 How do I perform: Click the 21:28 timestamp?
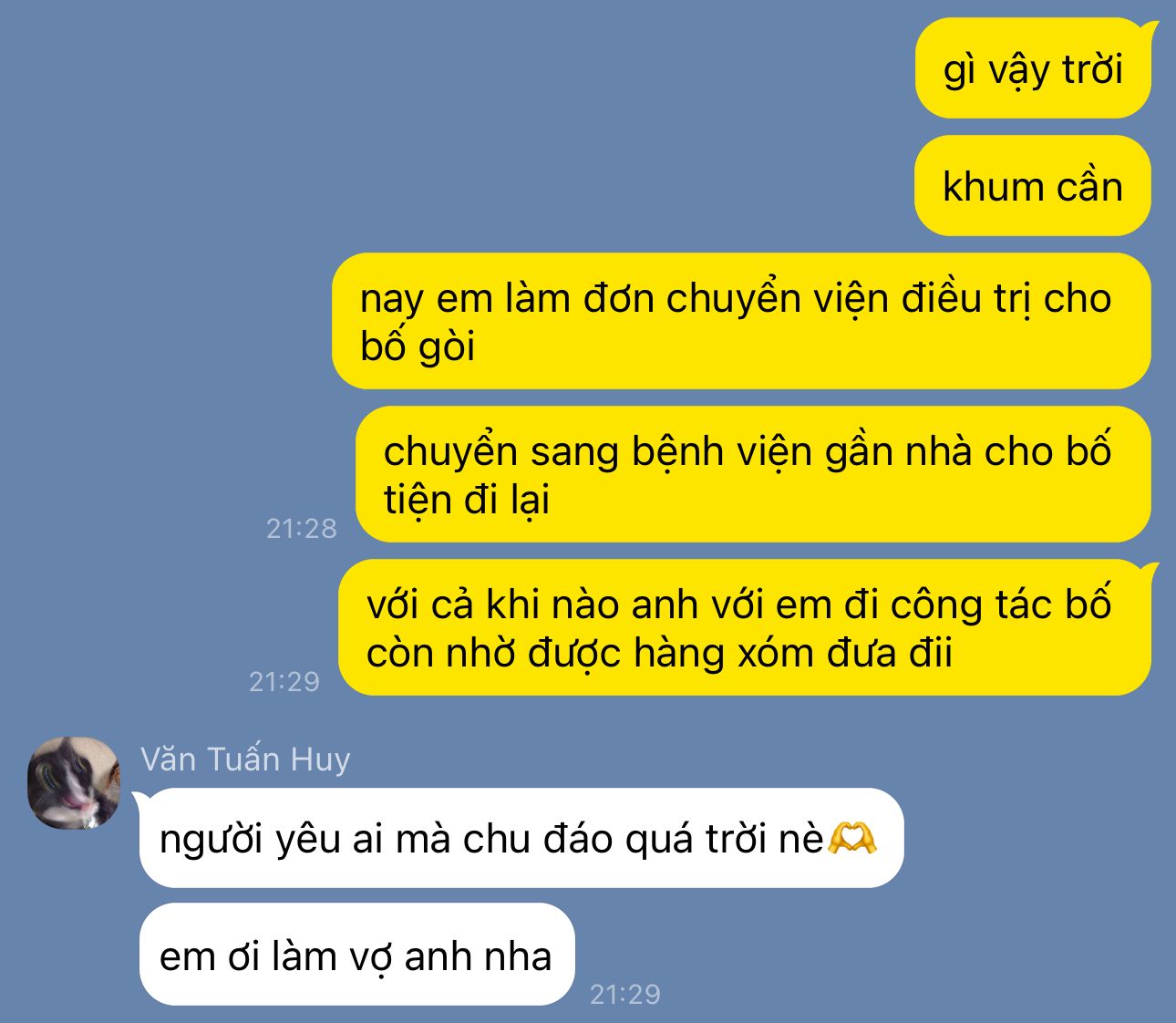tap(301, 528)
